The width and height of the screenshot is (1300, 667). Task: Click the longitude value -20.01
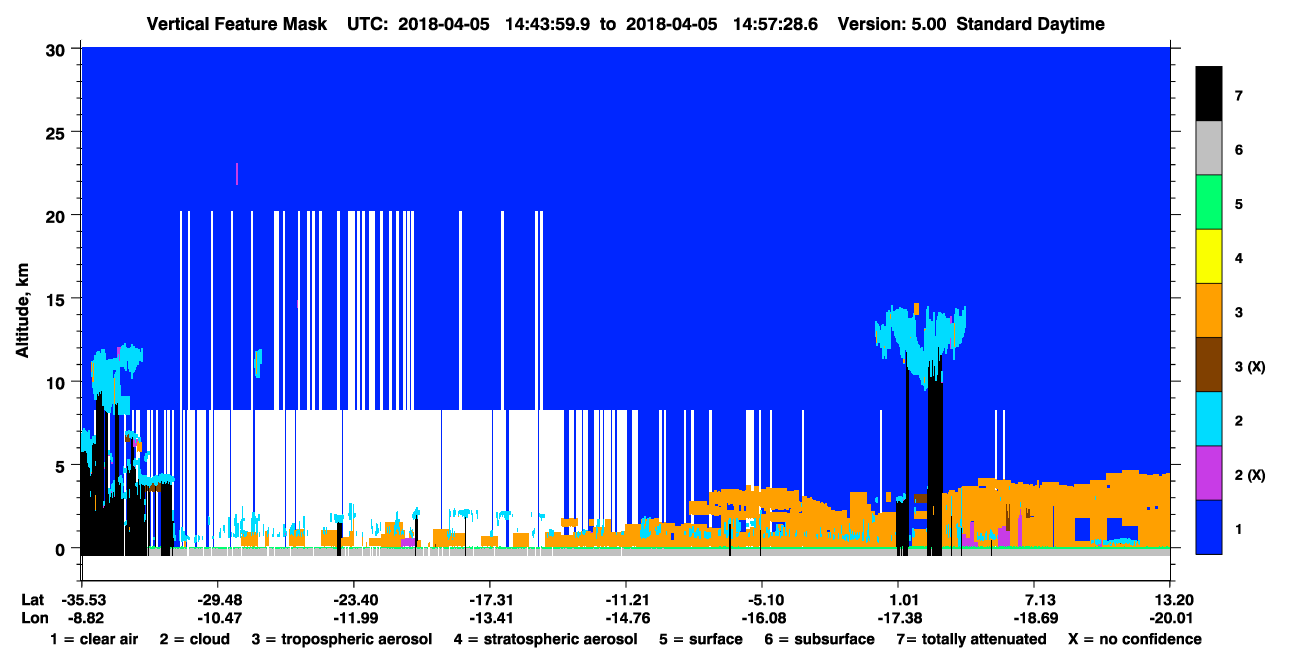pos(1170,617)
